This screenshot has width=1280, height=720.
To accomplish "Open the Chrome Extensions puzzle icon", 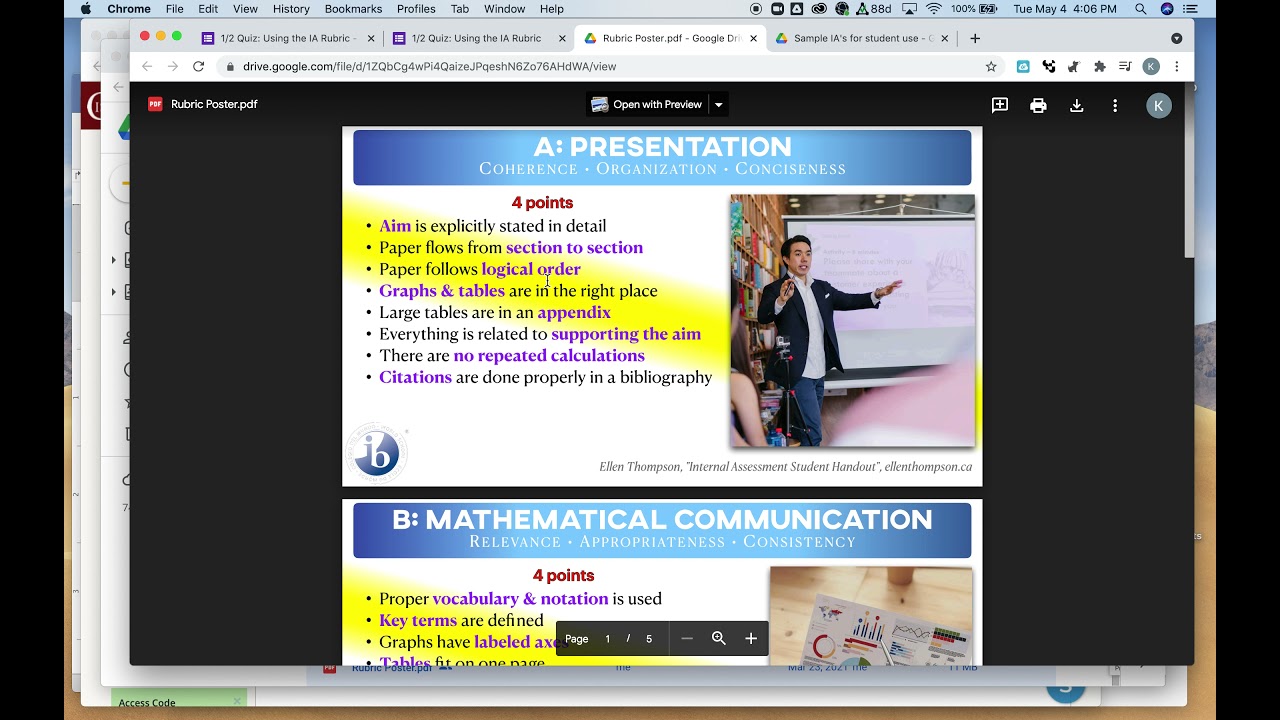I will click(1100, 67).
